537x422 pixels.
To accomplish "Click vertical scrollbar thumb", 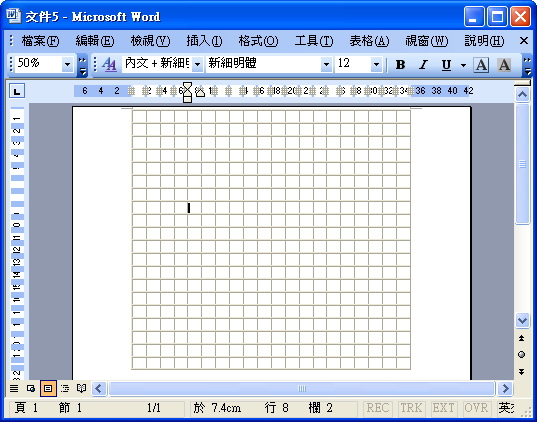I will point(522,164).
